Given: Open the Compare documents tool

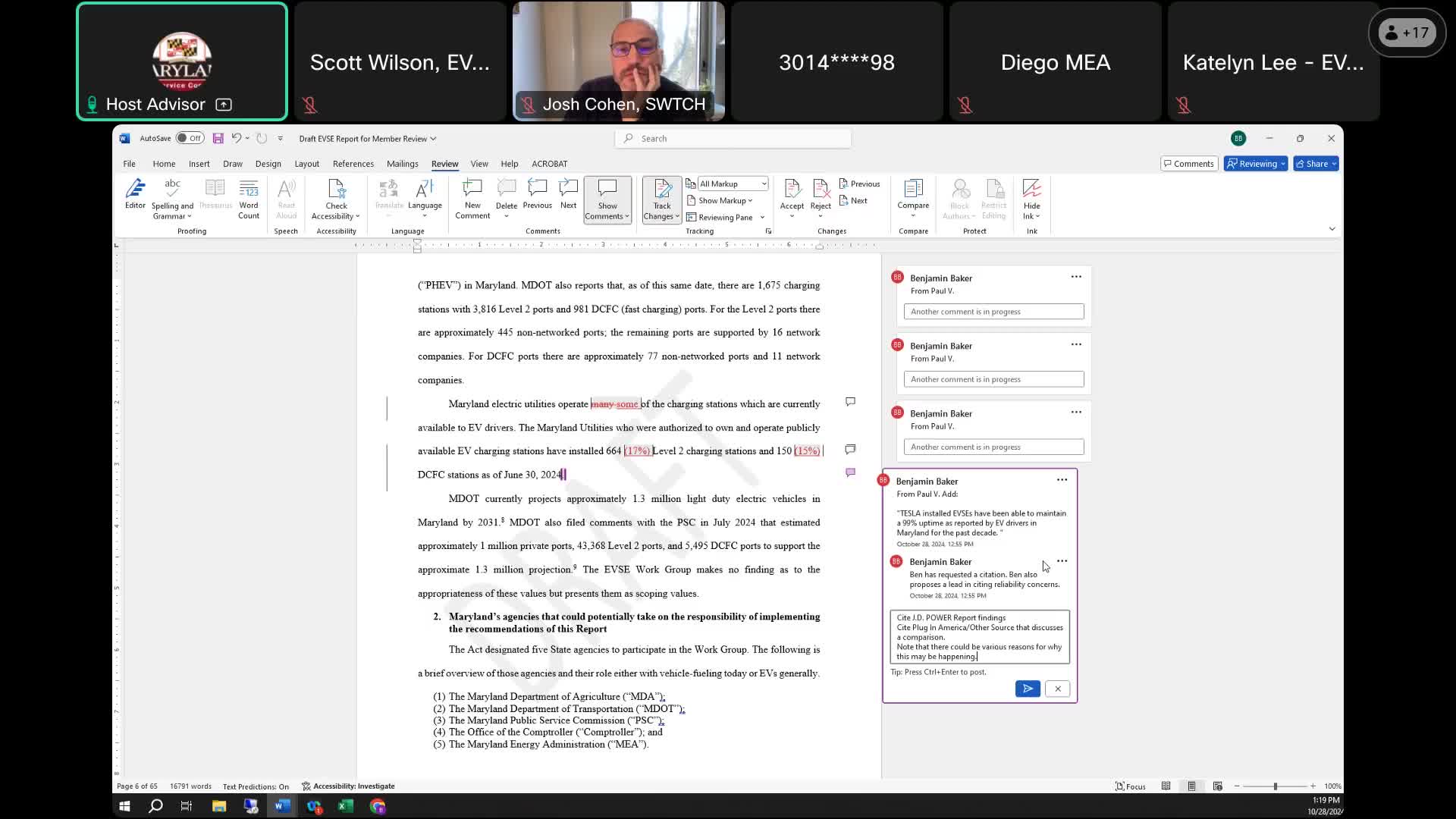Looking at the screenshot, I should pos(913,199).
